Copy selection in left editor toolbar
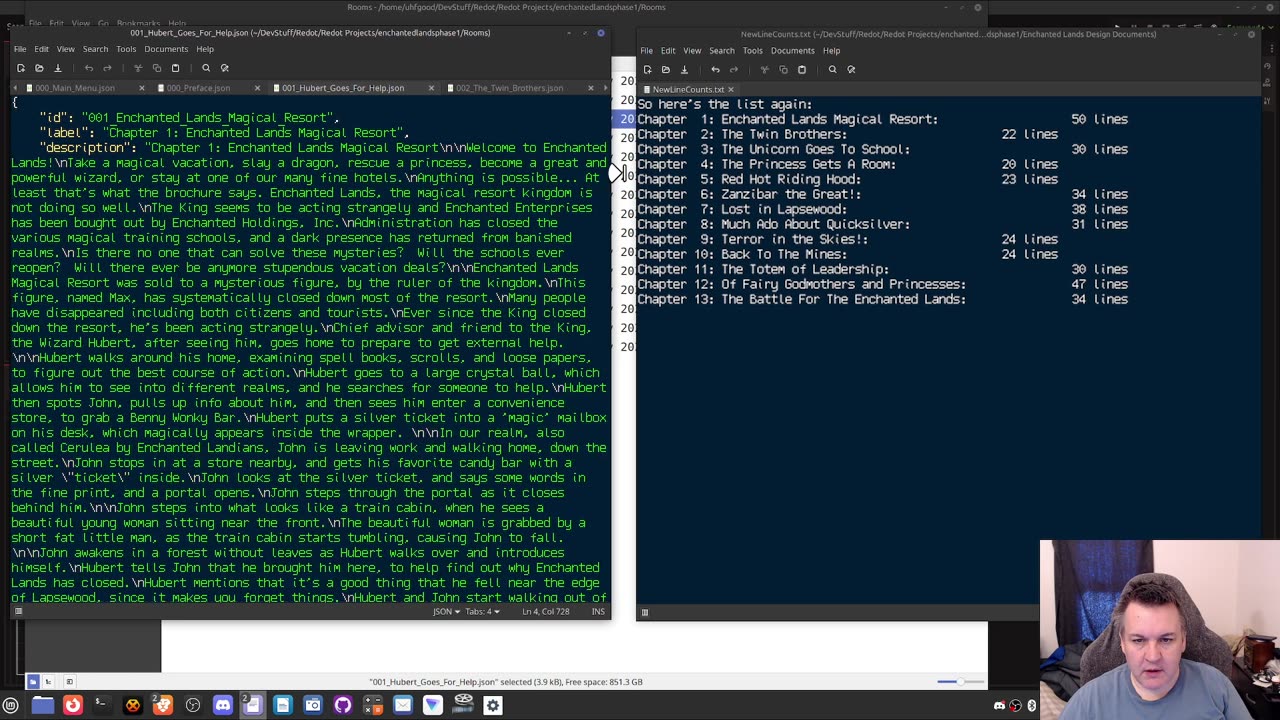Image resolution: width=1280 pixels, height=720 pixels. (x=156, y=68)
